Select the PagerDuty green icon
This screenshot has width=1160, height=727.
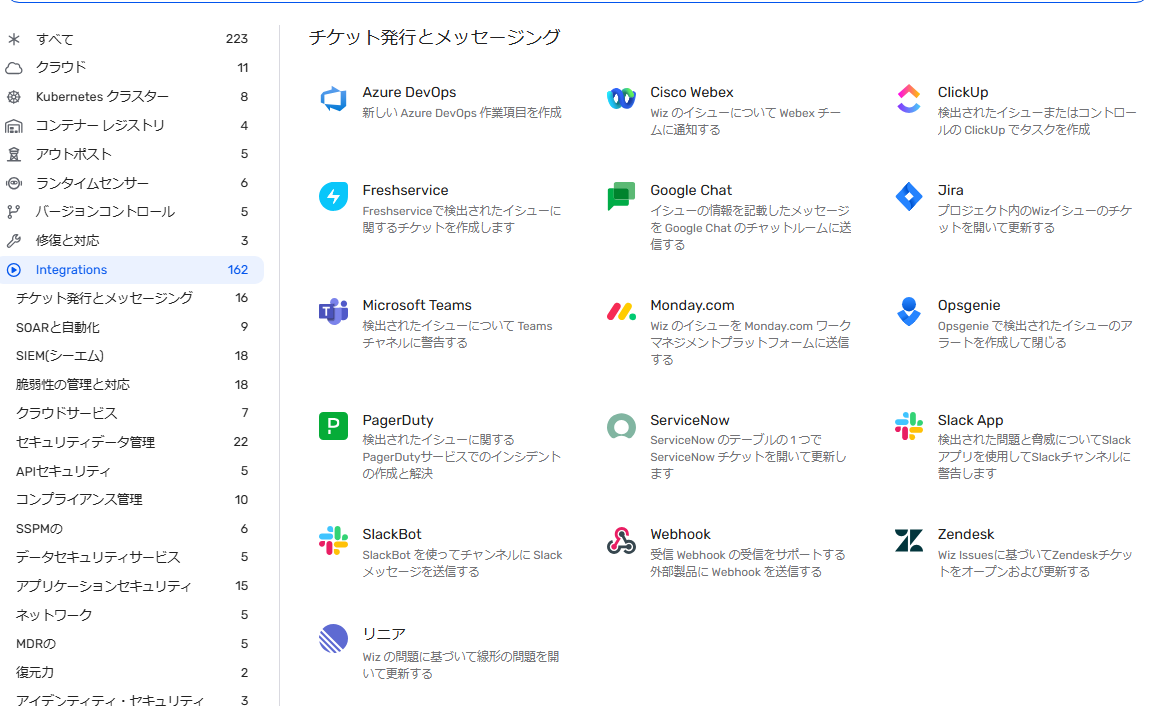point(333,427)
